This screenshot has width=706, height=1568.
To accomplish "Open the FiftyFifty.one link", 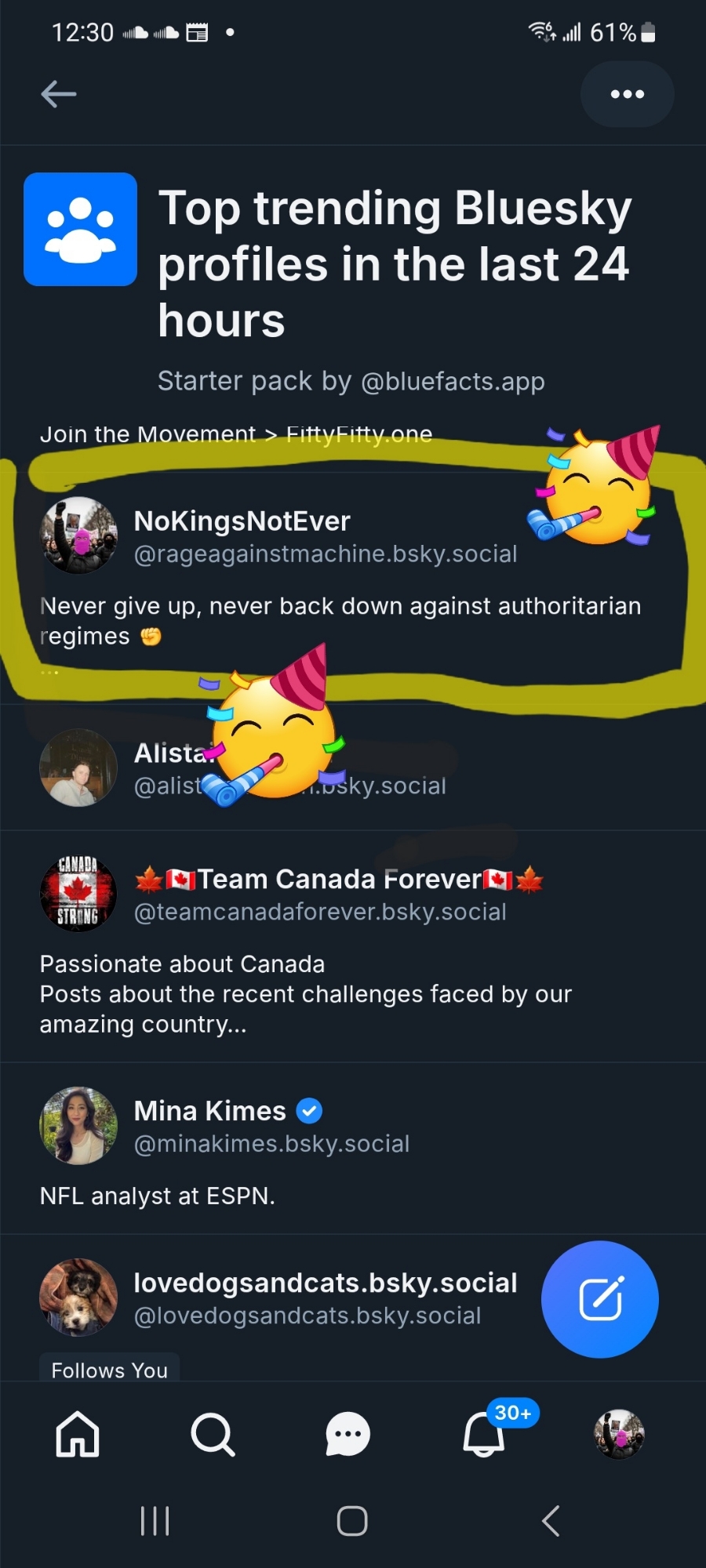I will tap(359, 434).
